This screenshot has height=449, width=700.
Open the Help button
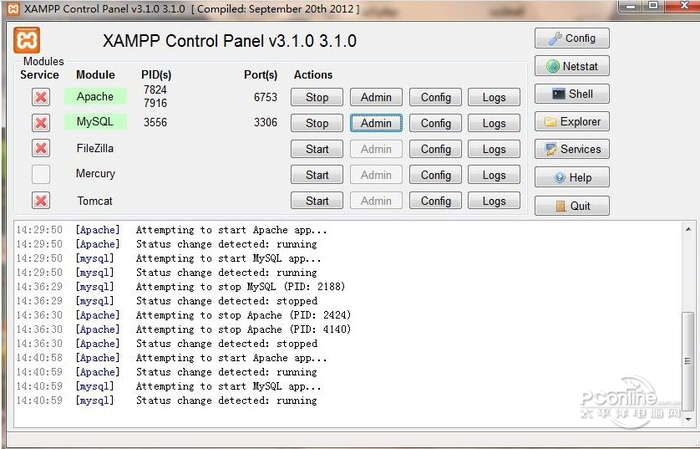[572, 177]
